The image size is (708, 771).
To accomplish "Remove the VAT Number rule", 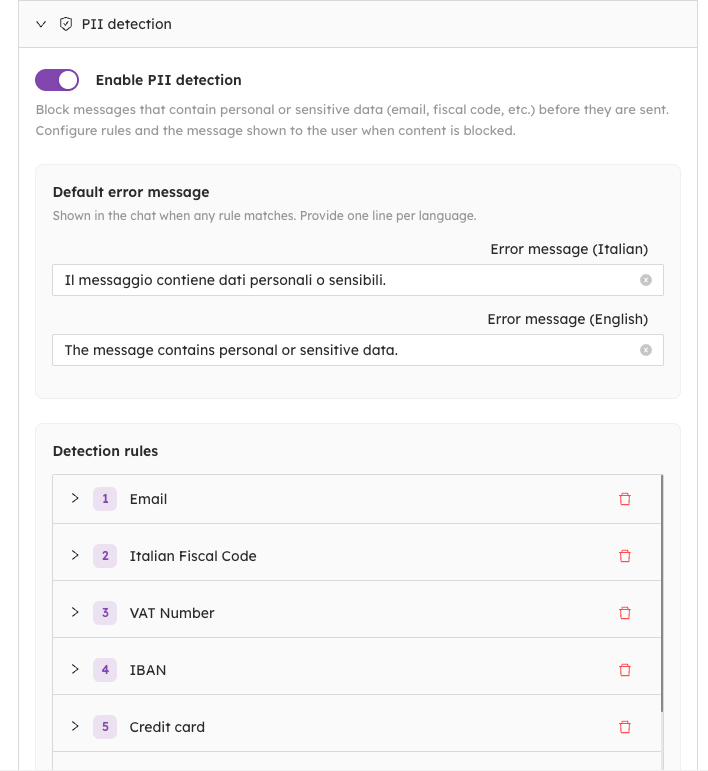I will pos(625,613).
